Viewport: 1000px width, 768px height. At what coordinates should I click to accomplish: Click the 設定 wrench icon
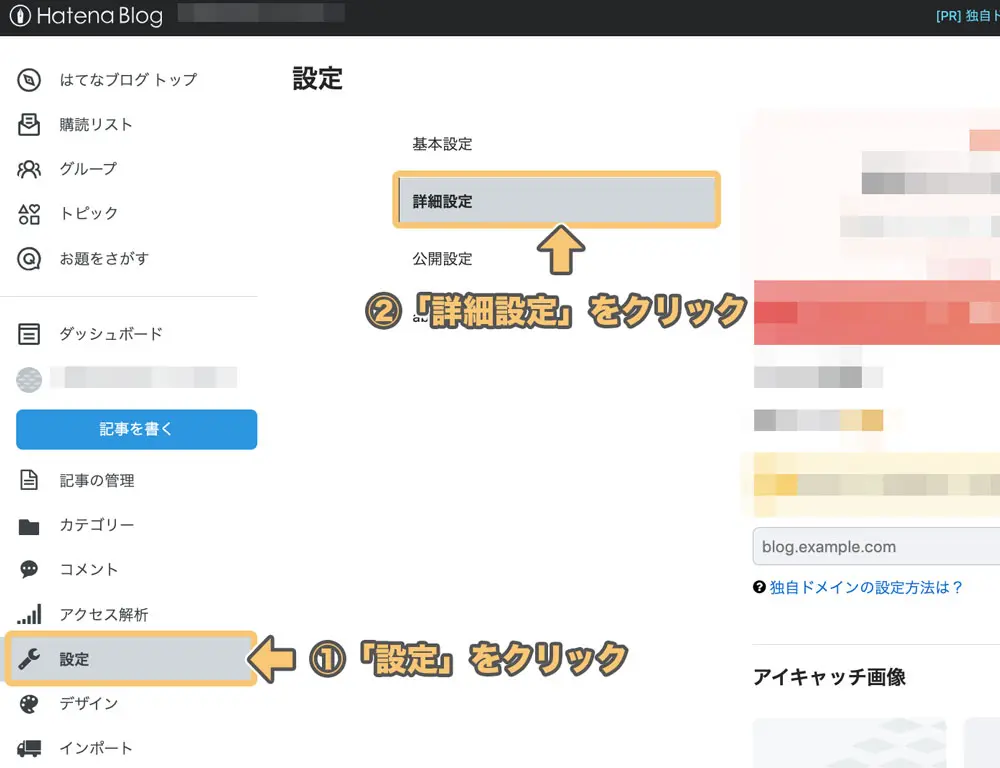(29, 658)
